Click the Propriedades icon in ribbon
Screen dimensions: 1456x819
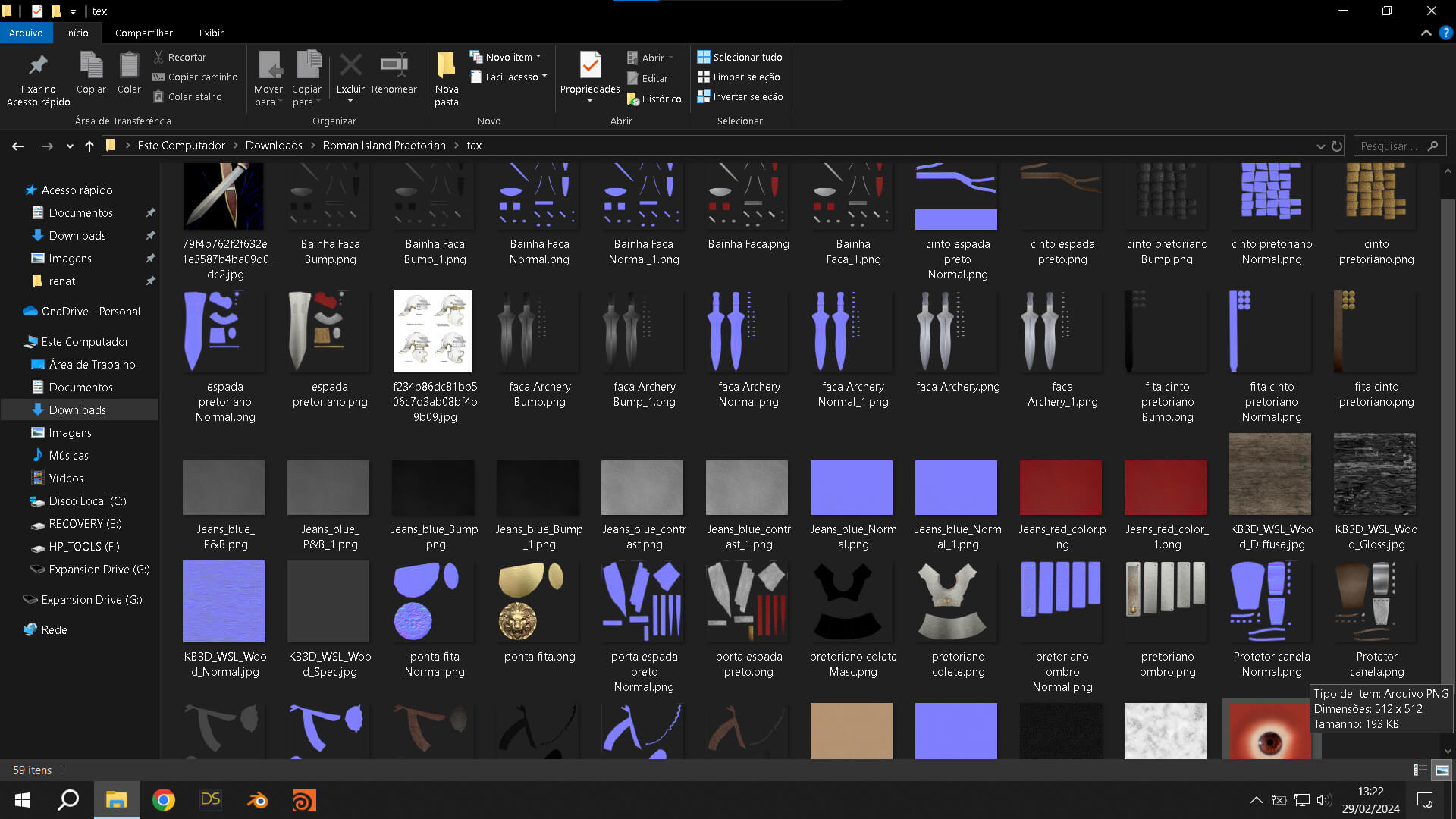click(590, 66)
